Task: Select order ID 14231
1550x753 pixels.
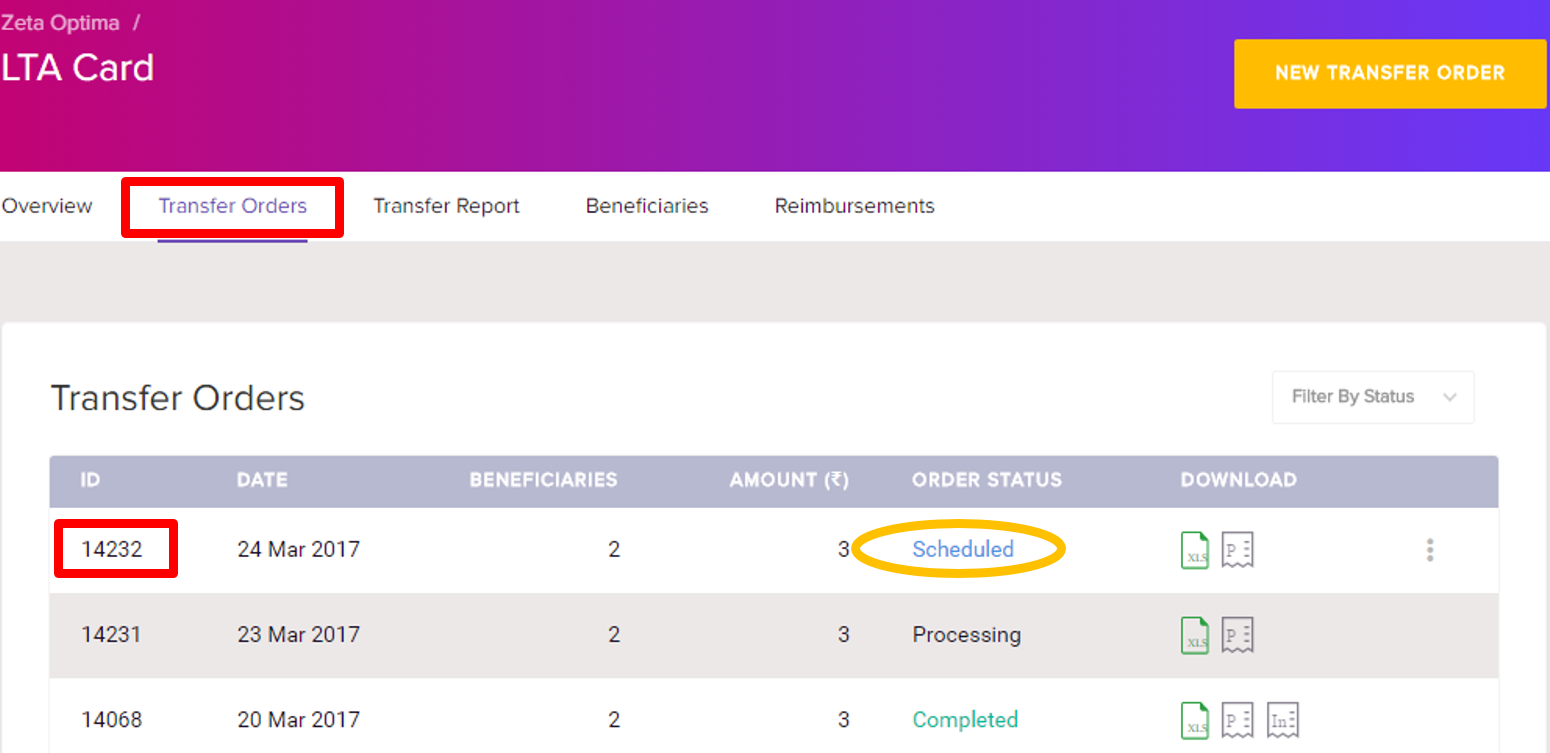Action: [x=111, y=634]
